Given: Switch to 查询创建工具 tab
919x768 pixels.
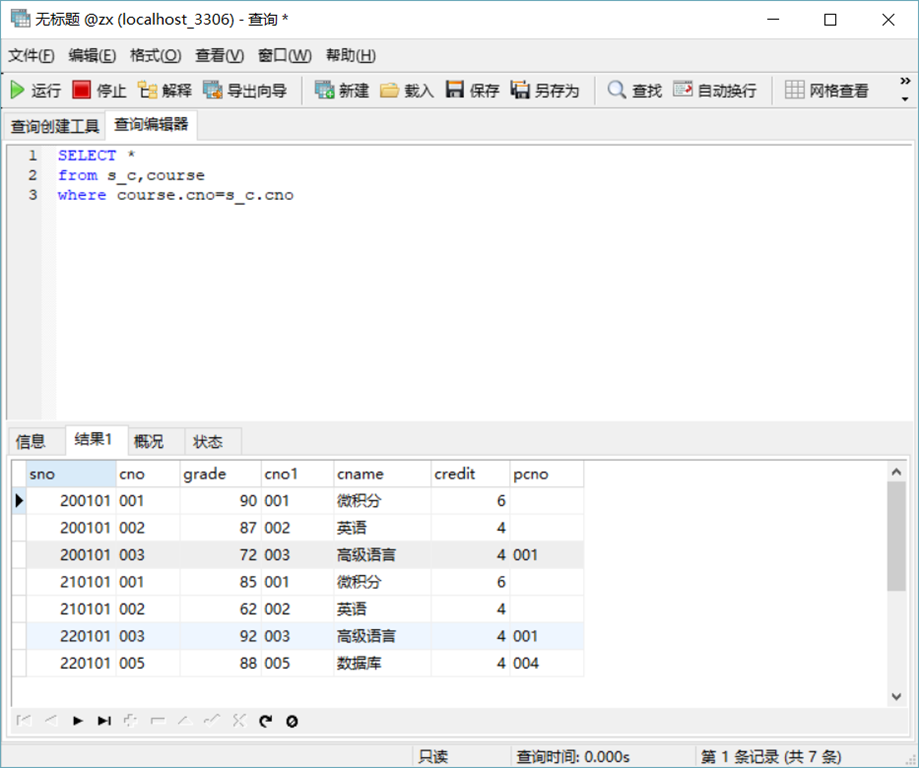Looking at the screenshot, I should click(55, 126).
